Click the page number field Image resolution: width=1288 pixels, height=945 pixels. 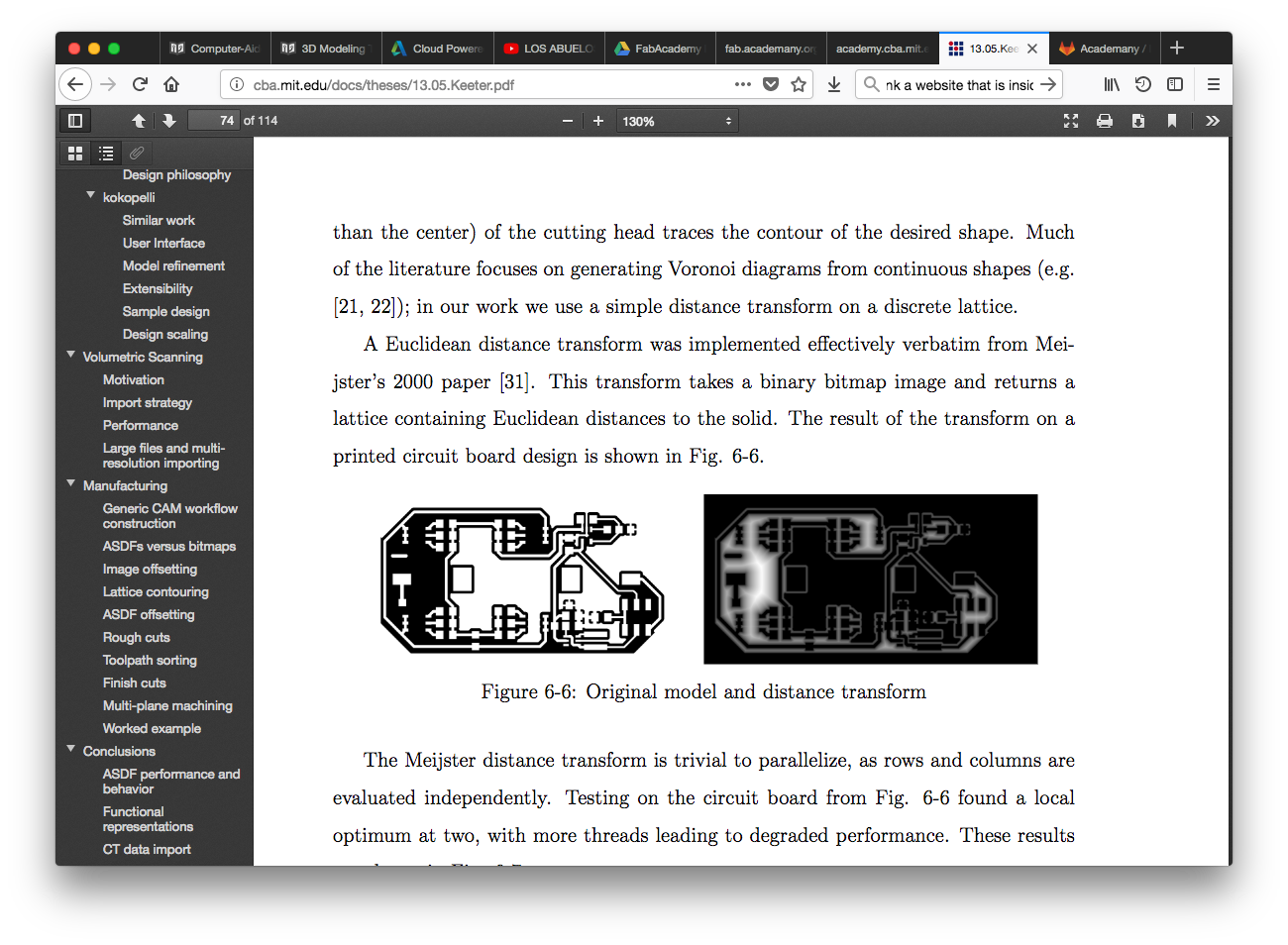[213, 121]
